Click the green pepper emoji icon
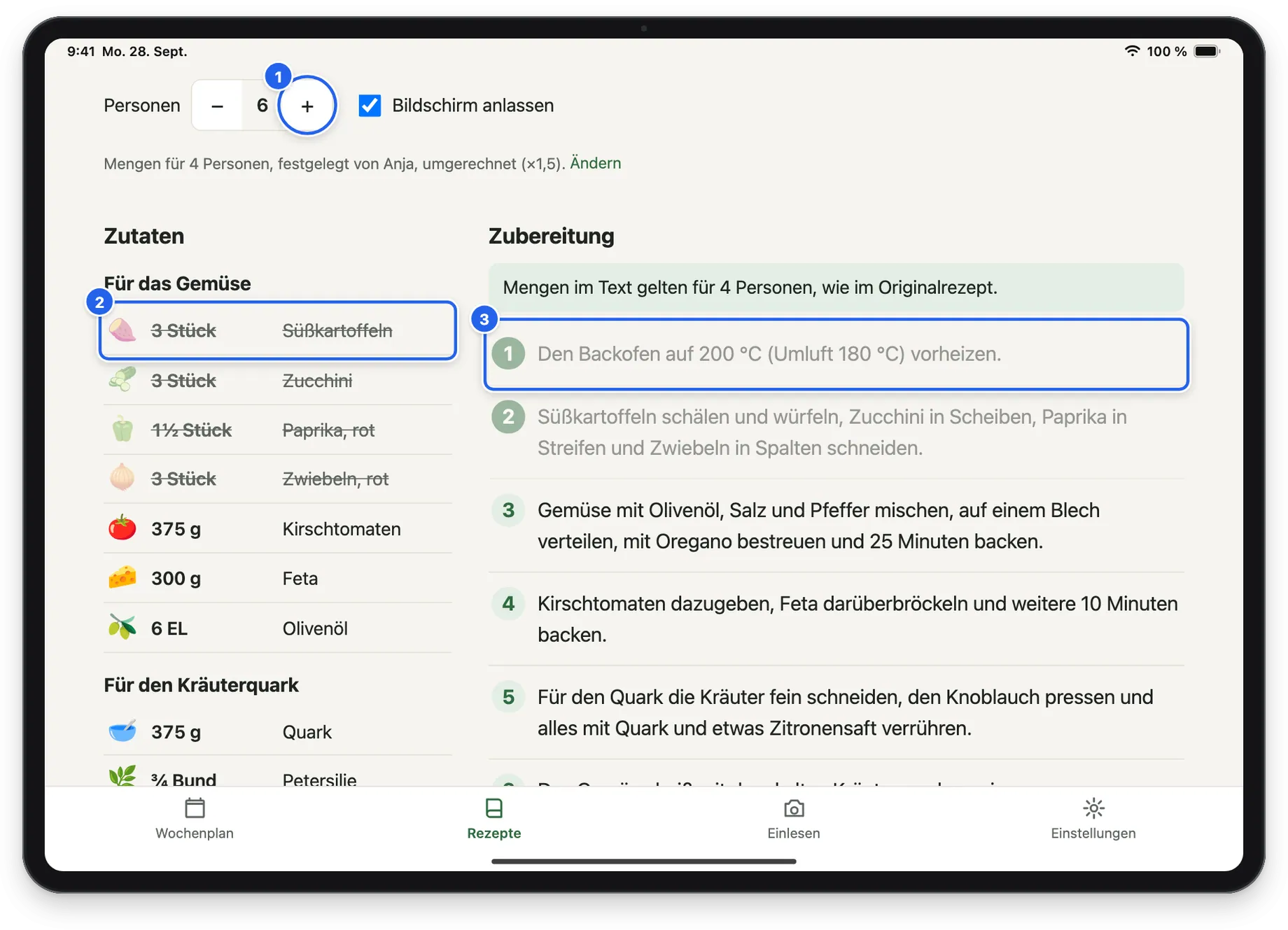 pyautogui.click(x=122, y=429)
